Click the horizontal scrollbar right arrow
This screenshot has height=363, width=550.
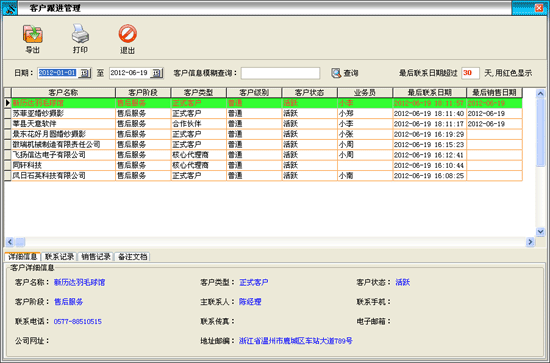(x=530, y=242)
